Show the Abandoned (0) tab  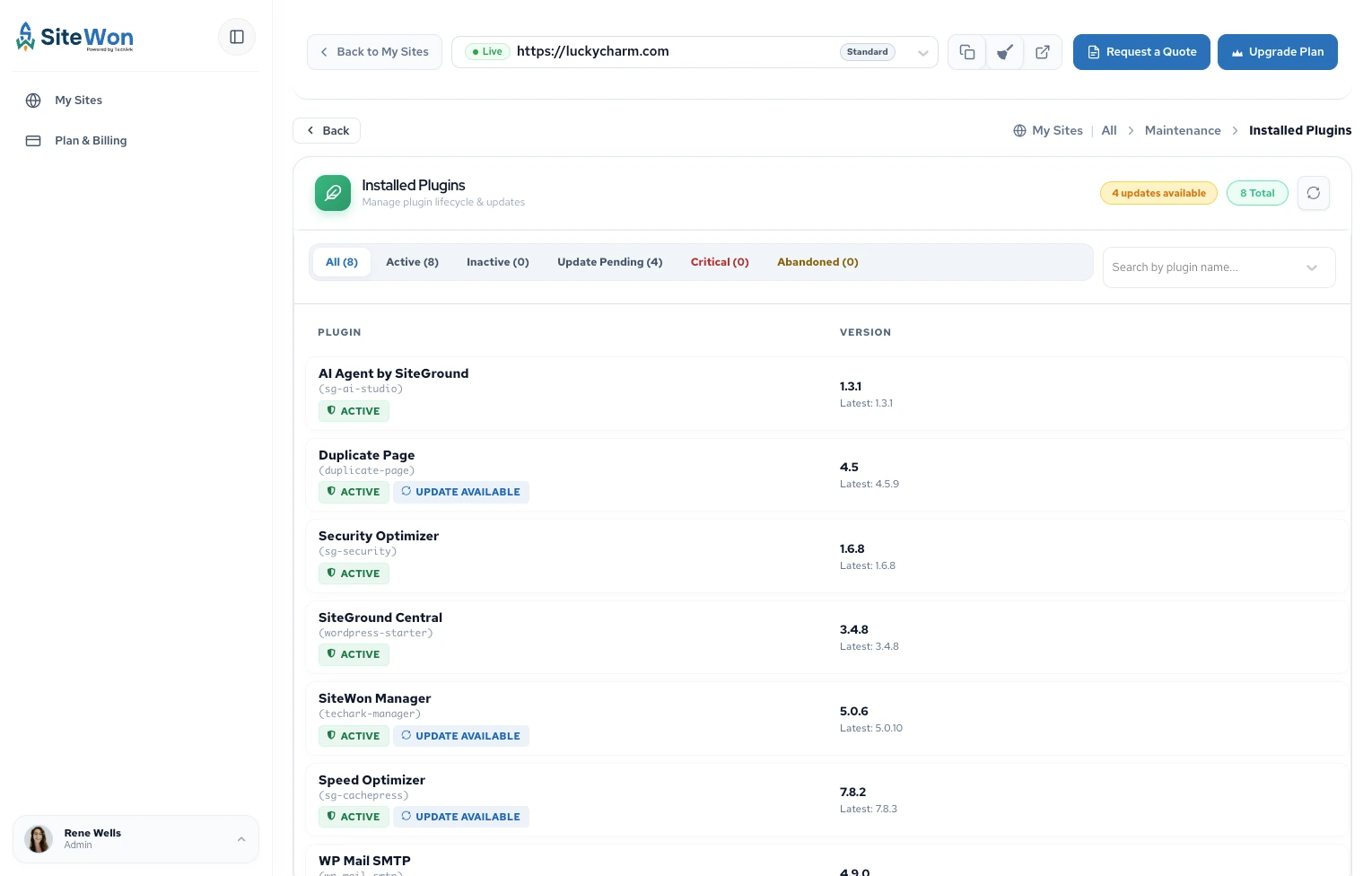point(818,262)
